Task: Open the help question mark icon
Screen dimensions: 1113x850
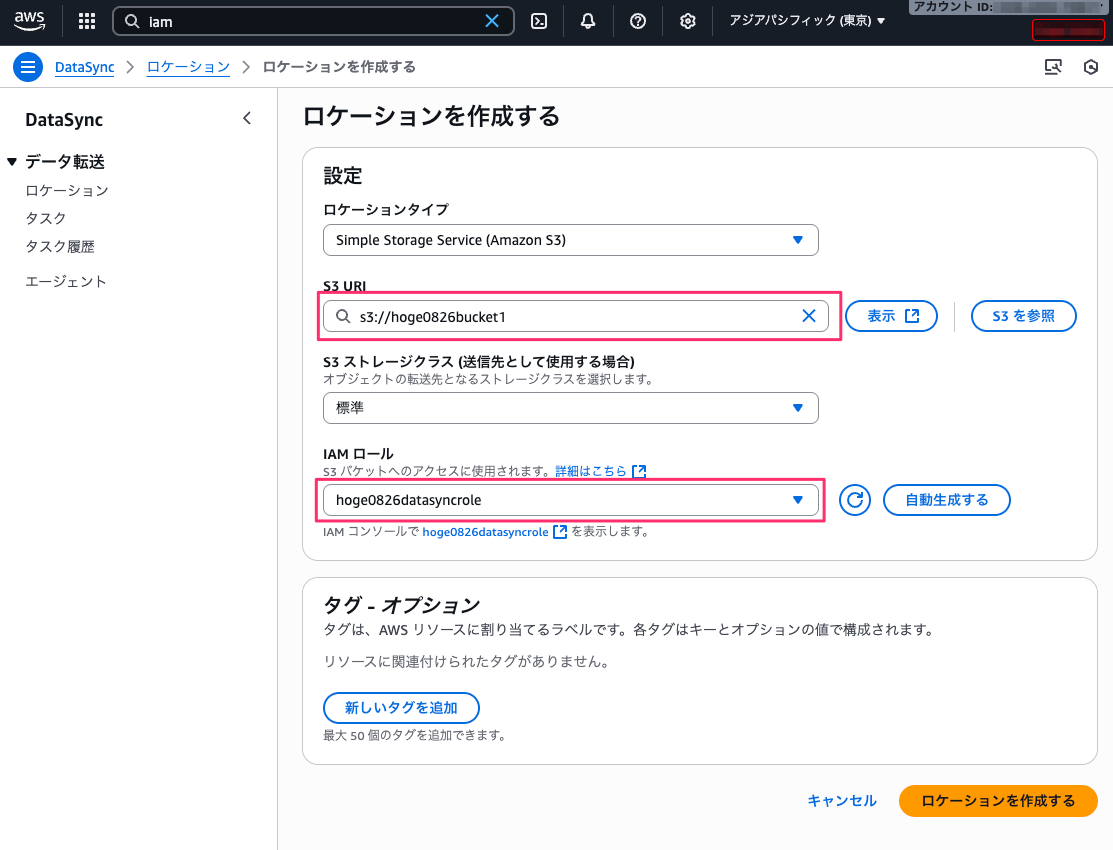Action: tap(637, 21)
